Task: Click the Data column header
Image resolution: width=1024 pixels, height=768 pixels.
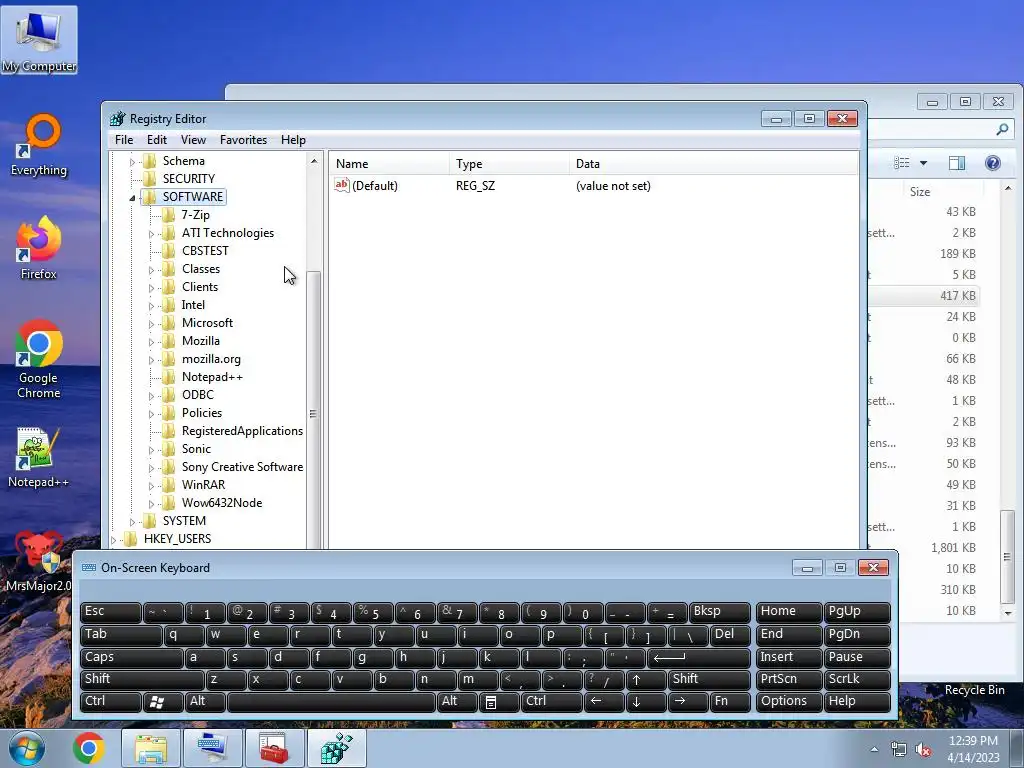Action: click(713, 164)
